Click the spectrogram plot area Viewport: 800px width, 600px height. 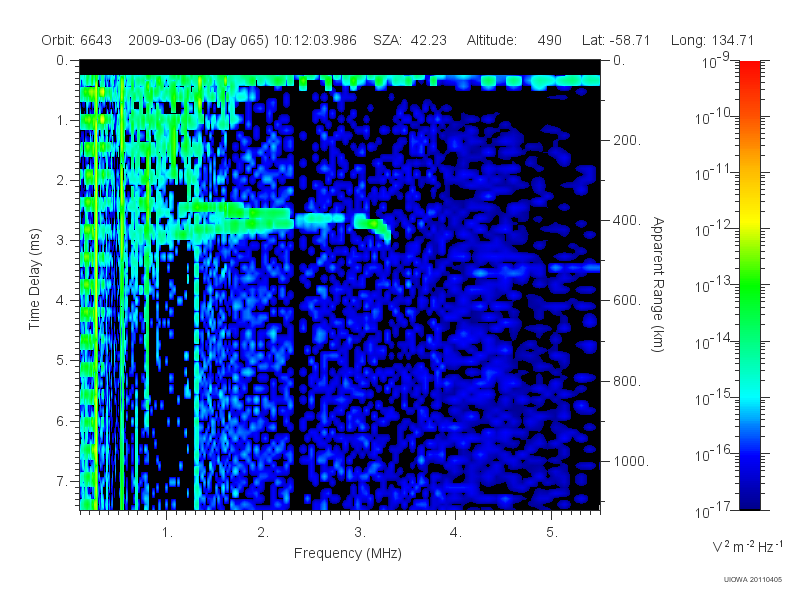coord(340,285)
